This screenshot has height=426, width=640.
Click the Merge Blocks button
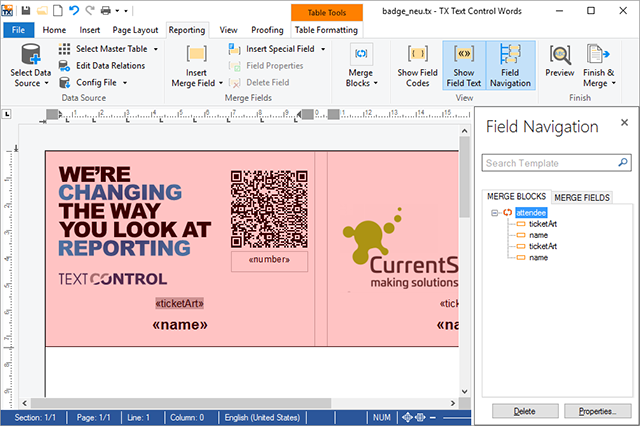[x=361, y=65]
